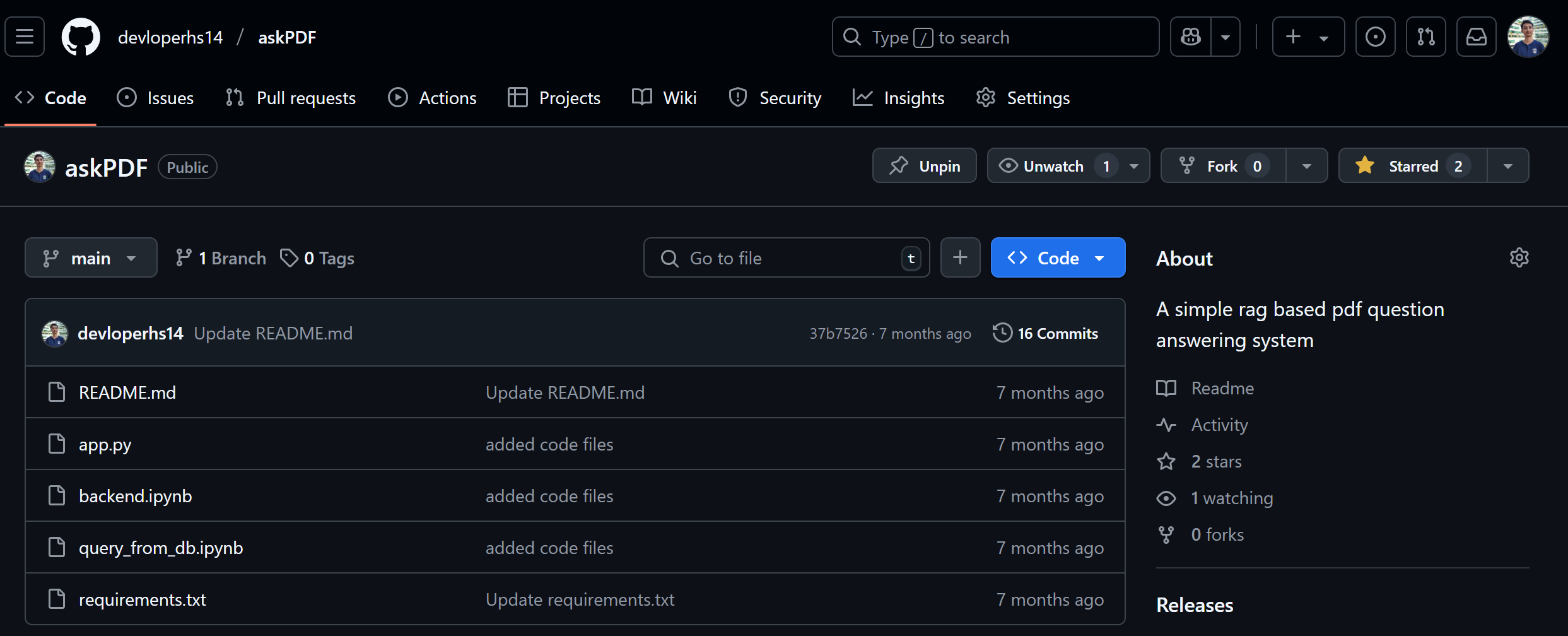Click the Public visibility badge
This screenshot has width=1568, height=636.
pyautogui.click(x=187, y=167)
